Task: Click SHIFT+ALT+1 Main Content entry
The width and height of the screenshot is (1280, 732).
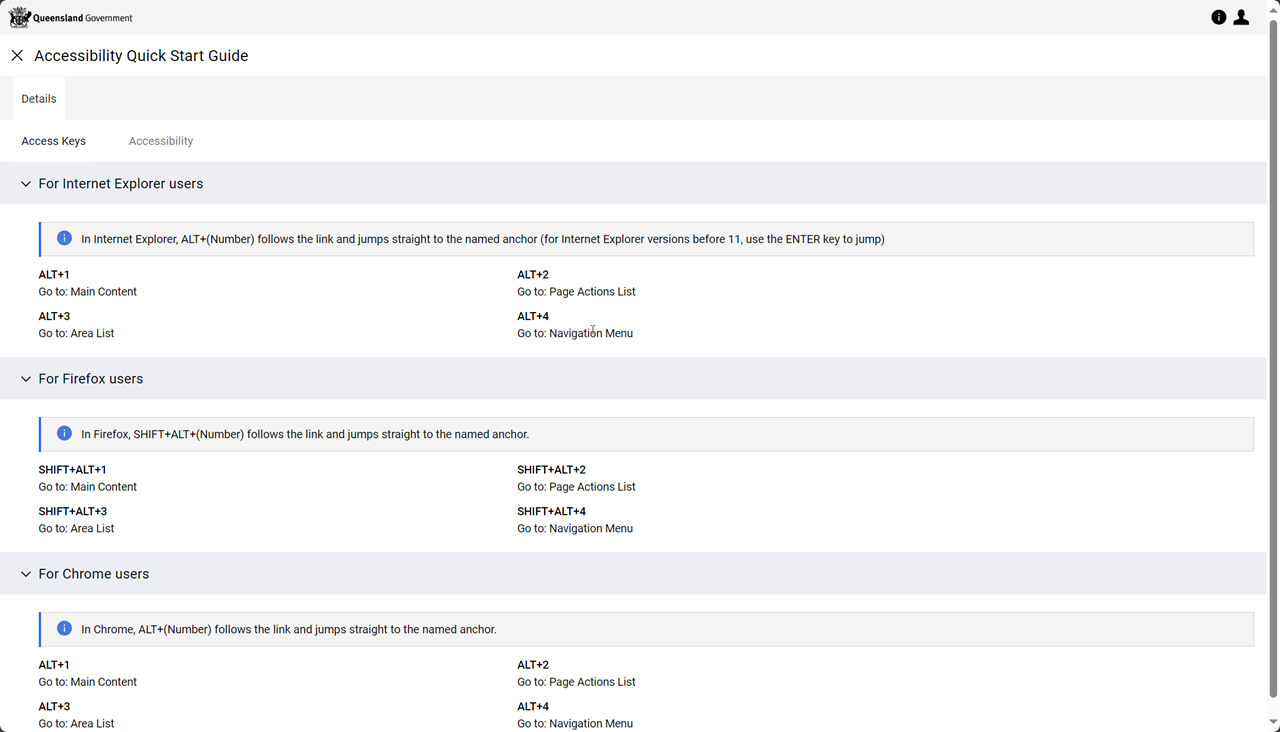Action: 88,478
